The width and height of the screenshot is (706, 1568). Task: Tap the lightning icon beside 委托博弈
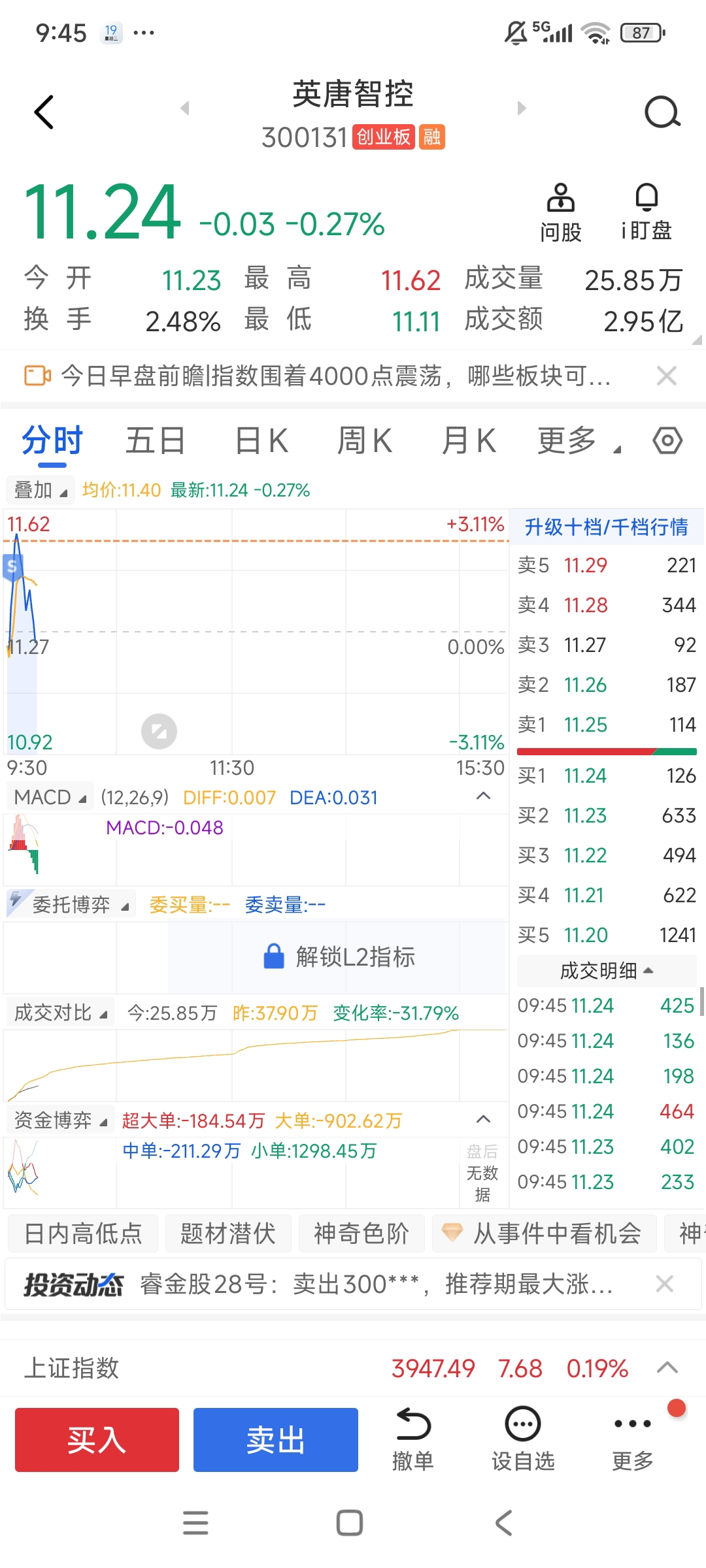(16, 901)
